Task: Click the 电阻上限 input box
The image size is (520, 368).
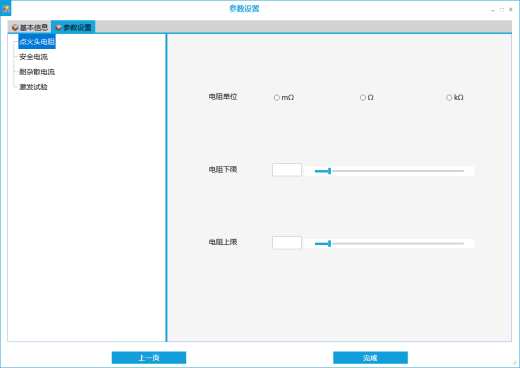Action: coord(287,243)
